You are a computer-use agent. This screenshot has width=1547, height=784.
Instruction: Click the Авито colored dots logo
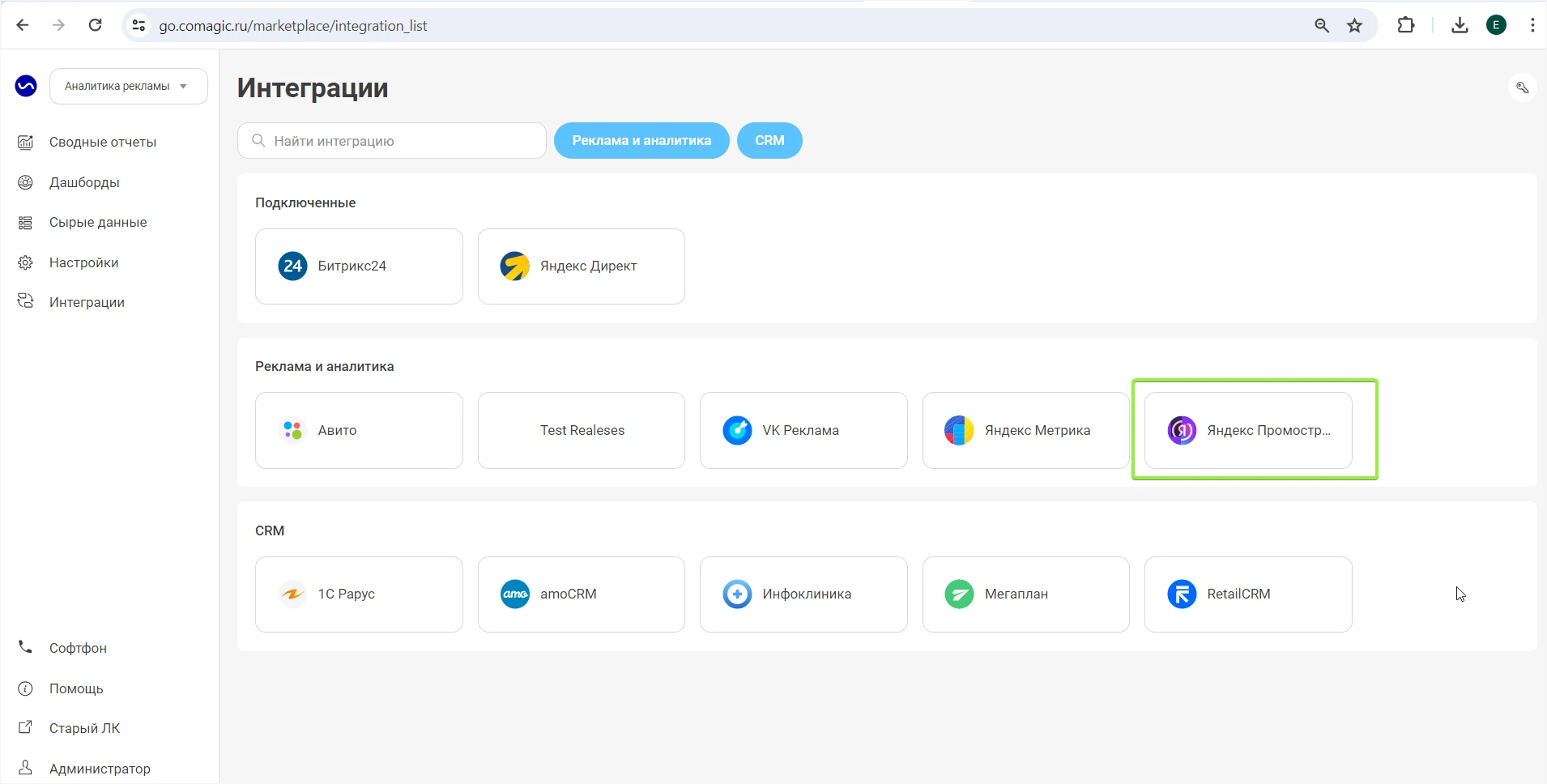292,430
